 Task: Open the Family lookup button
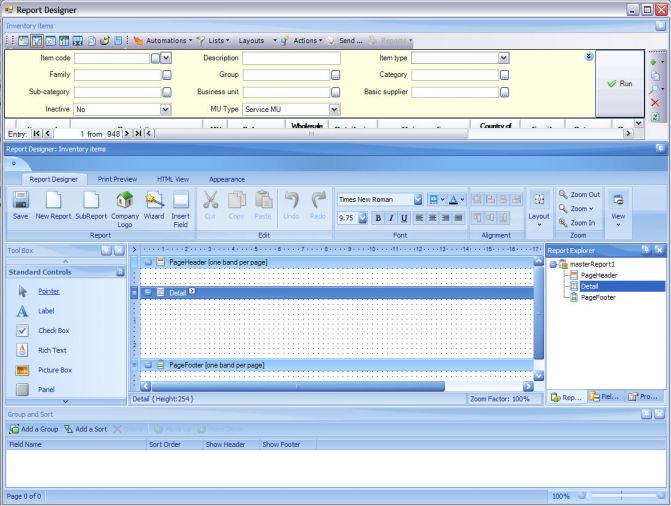(x=167, y=75)
